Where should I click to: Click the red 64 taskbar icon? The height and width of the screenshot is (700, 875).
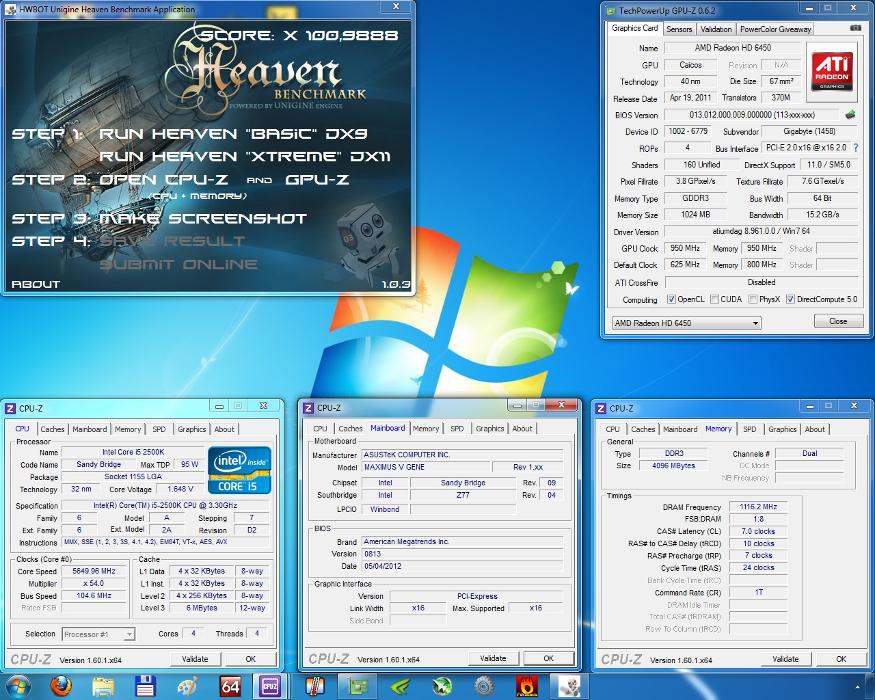[230, 687]
